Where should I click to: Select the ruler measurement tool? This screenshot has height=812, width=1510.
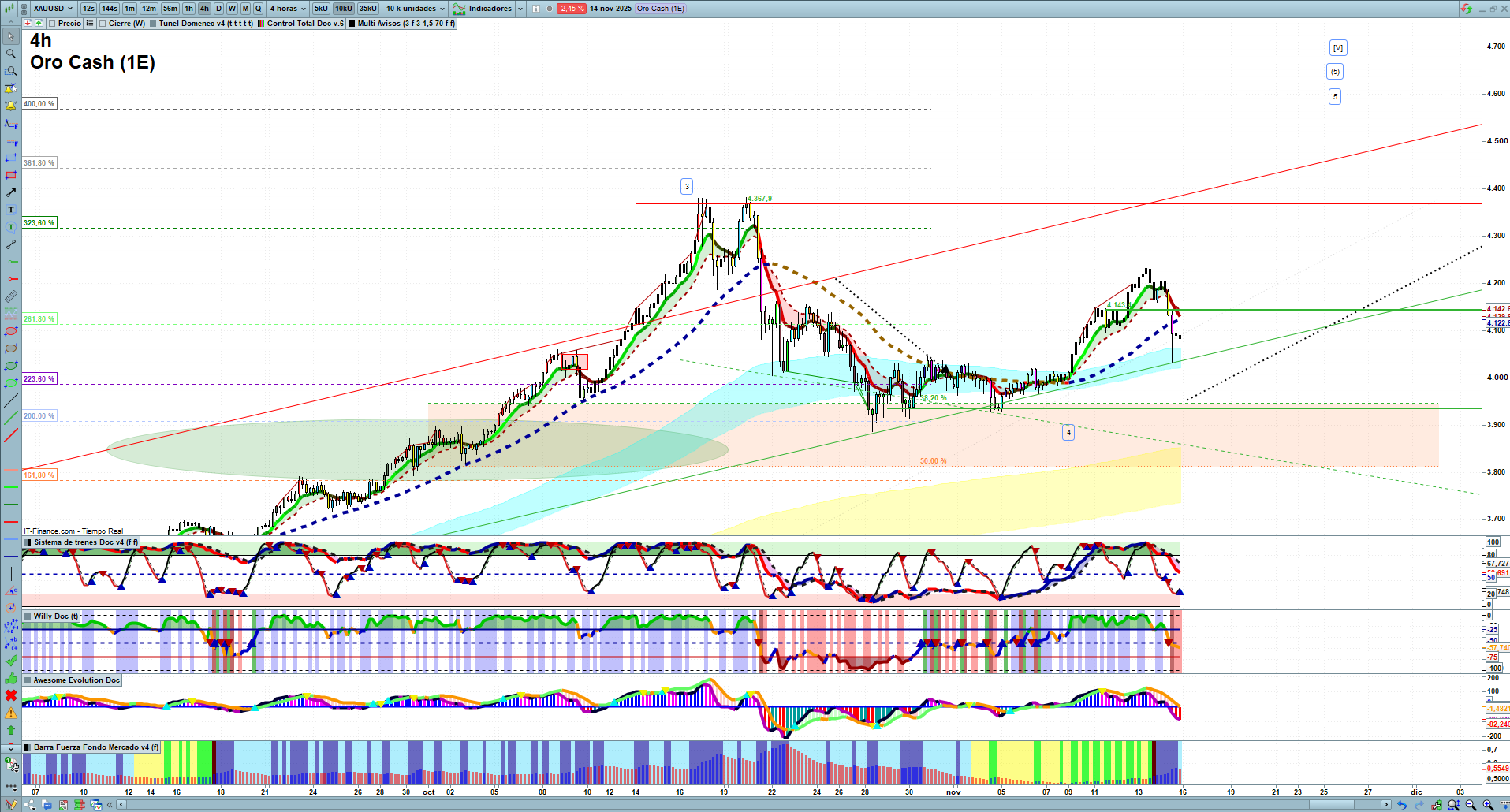click(x=11, y=296)
